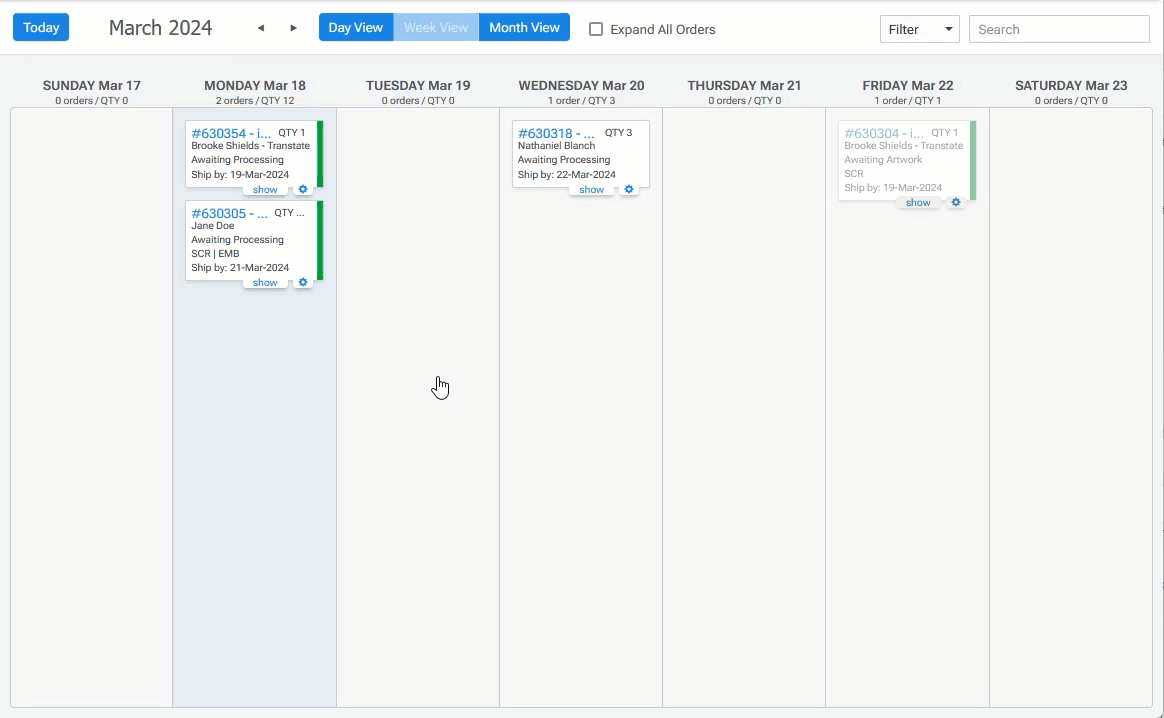Select THURSDAY Mar 21 column header
This screenshot has width=1164, height=718.
coord(745,85)
